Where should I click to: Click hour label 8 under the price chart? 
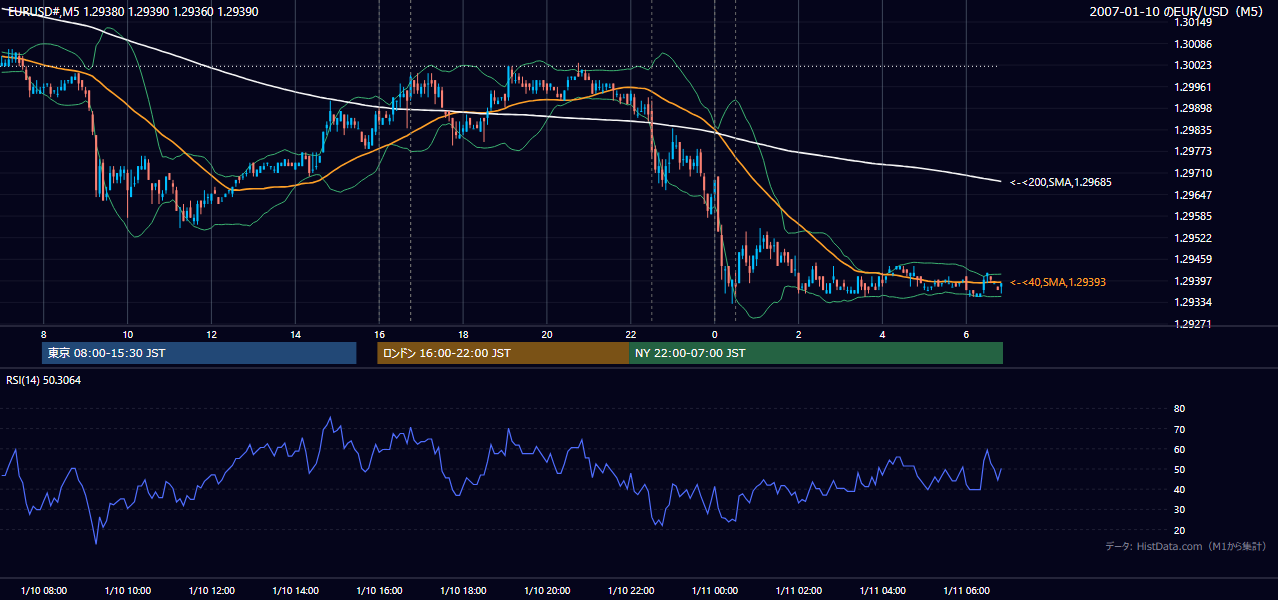pos(43,334)
